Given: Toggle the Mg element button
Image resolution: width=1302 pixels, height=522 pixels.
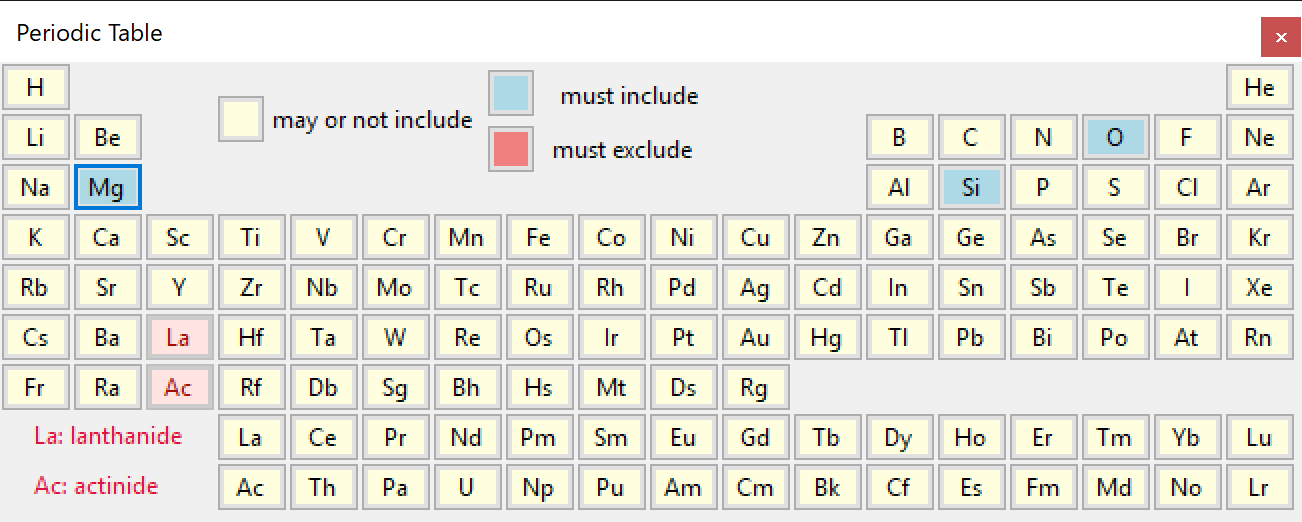Looking at the screenshot, I should 107,187.
